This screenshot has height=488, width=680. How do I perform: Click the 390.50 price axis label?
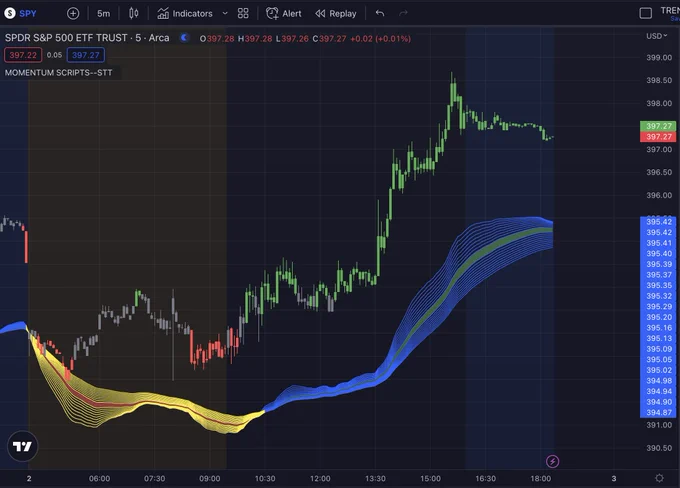[x=659, y=448]
